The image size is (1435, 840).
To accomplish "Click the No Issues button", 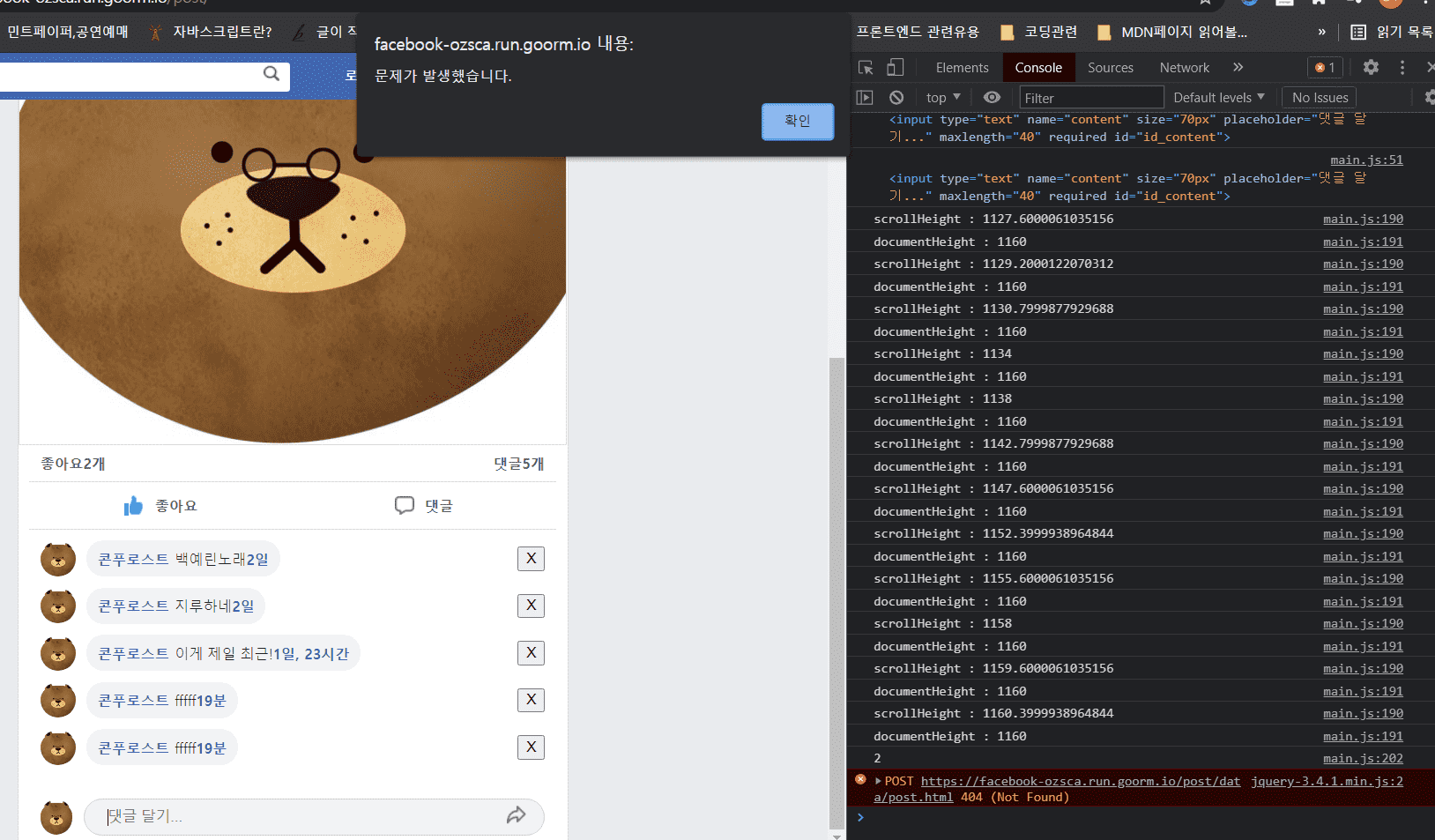I will [x=1320, y=98].
